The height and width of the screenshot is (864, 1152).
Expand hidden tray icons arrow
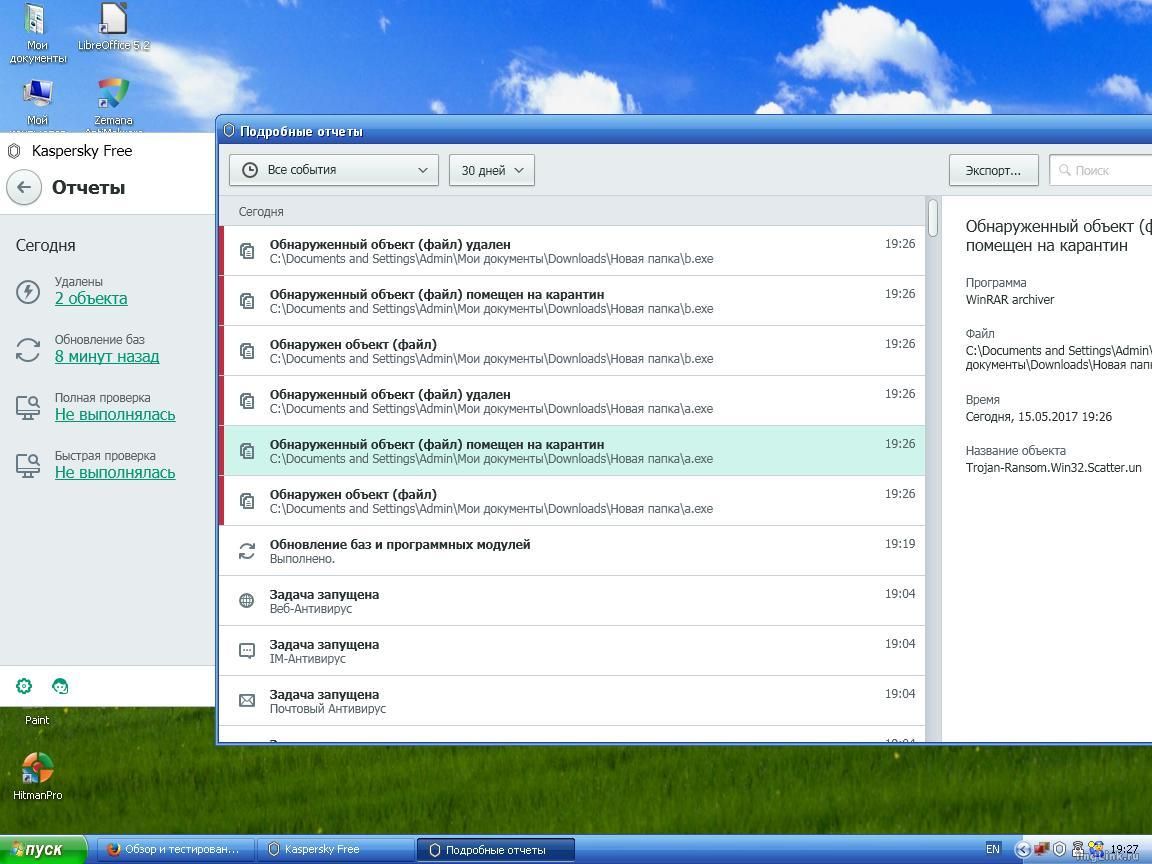pos(1022,850)
